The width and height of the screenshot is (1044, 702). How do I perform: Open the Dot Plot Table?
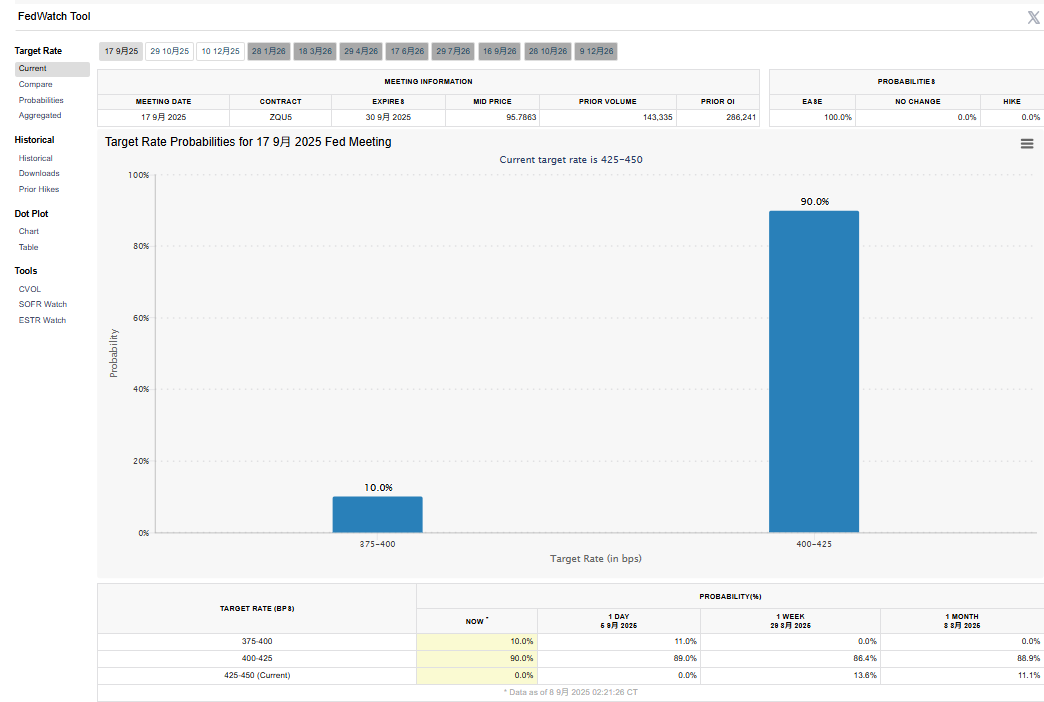pos(28,247)
